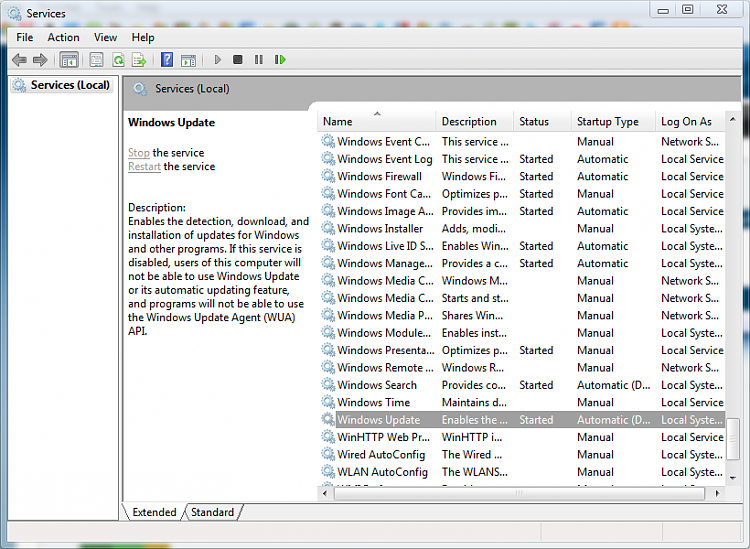Screen dimensions: 750x549
Task: Select the Windows Remote ... service row
Action: (x=522, y=367)
